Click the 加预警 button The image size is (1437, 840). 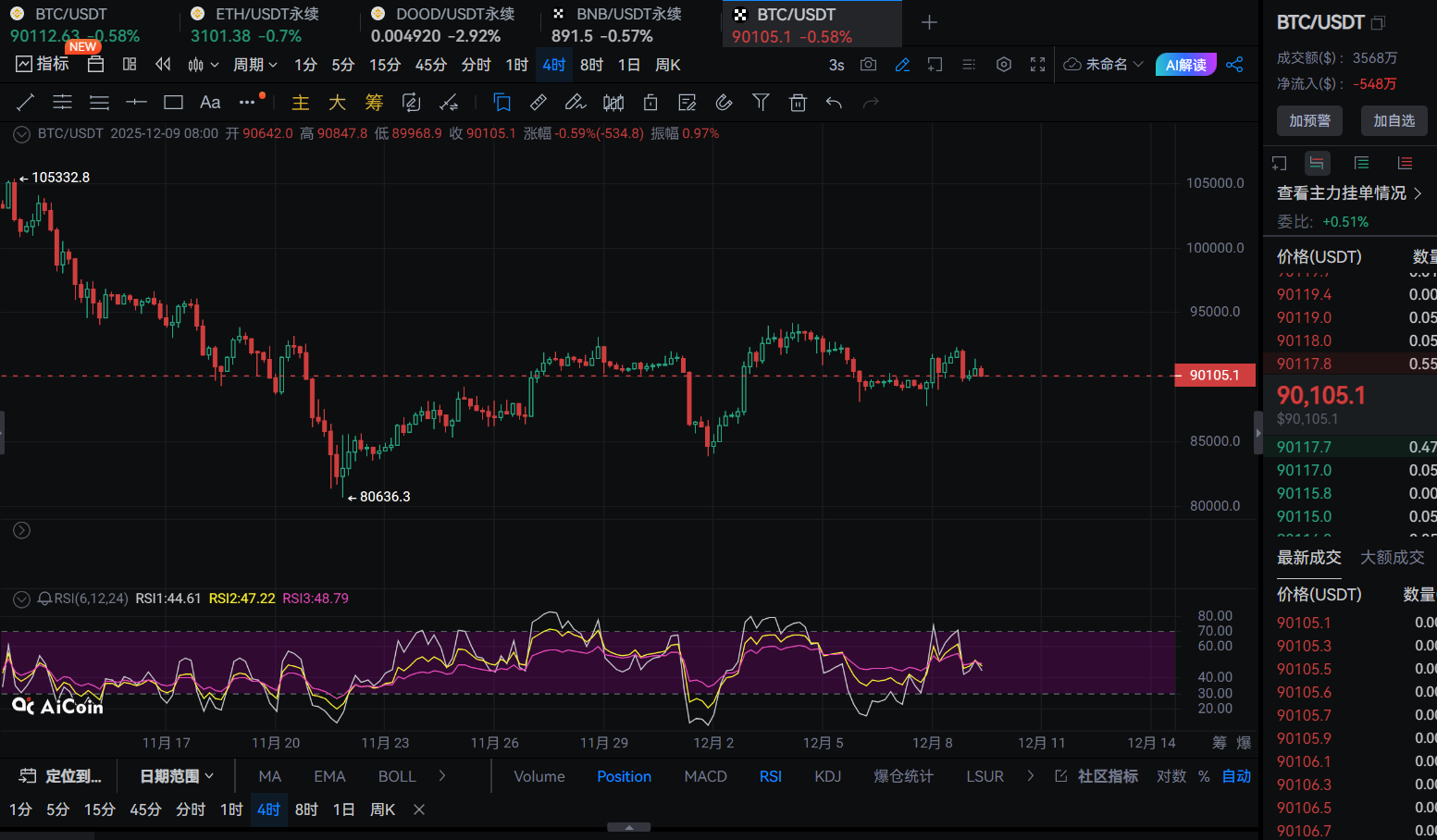tap(1309, 120)
